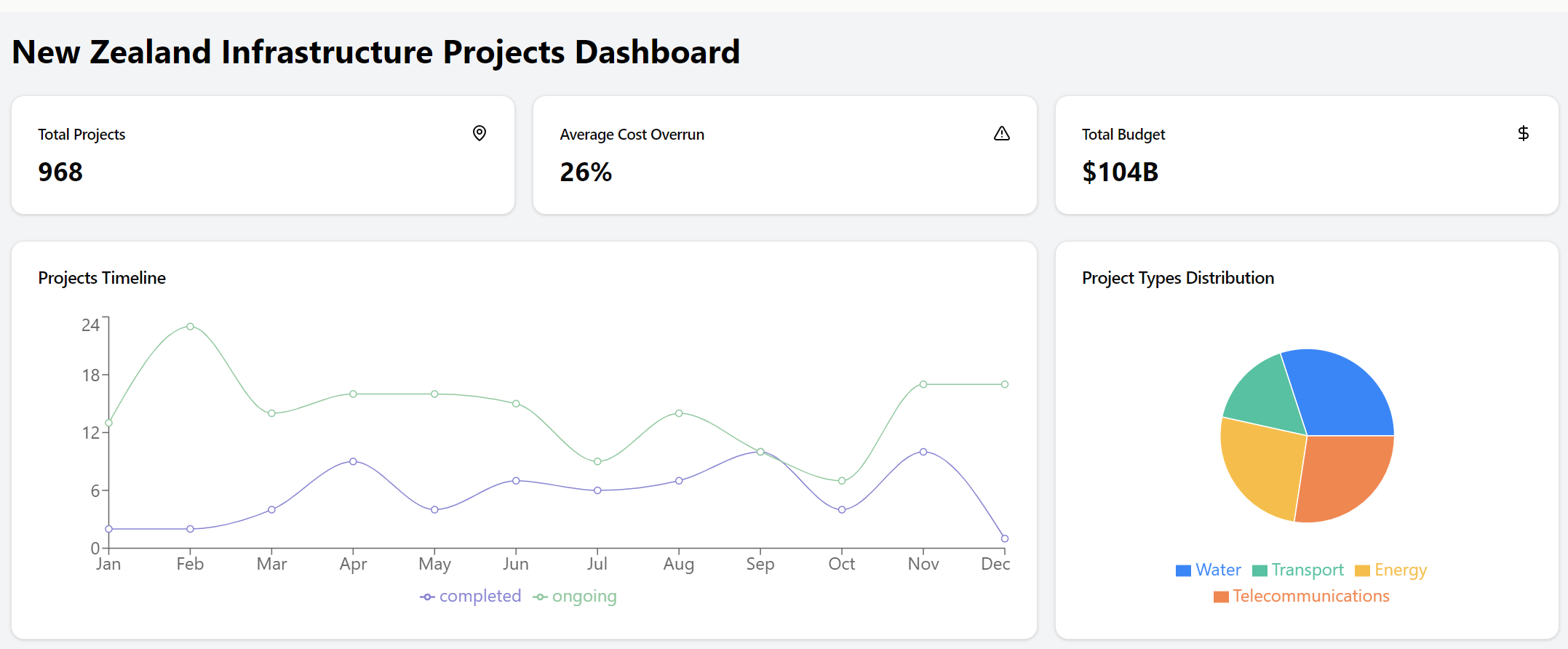
Task: Toggle Water in the pie chart legend
Action: (x=1208, y=570)
